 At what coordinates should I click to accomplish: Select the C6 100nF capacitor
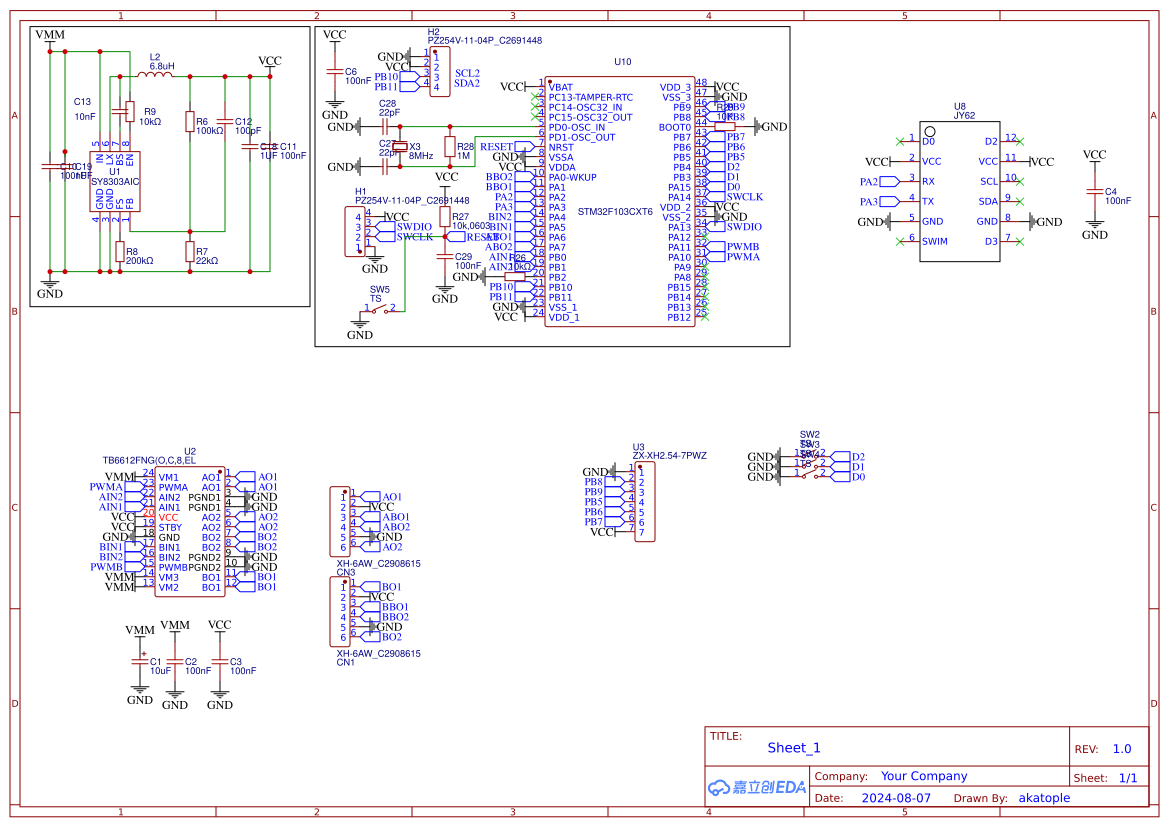coord(335,72)
